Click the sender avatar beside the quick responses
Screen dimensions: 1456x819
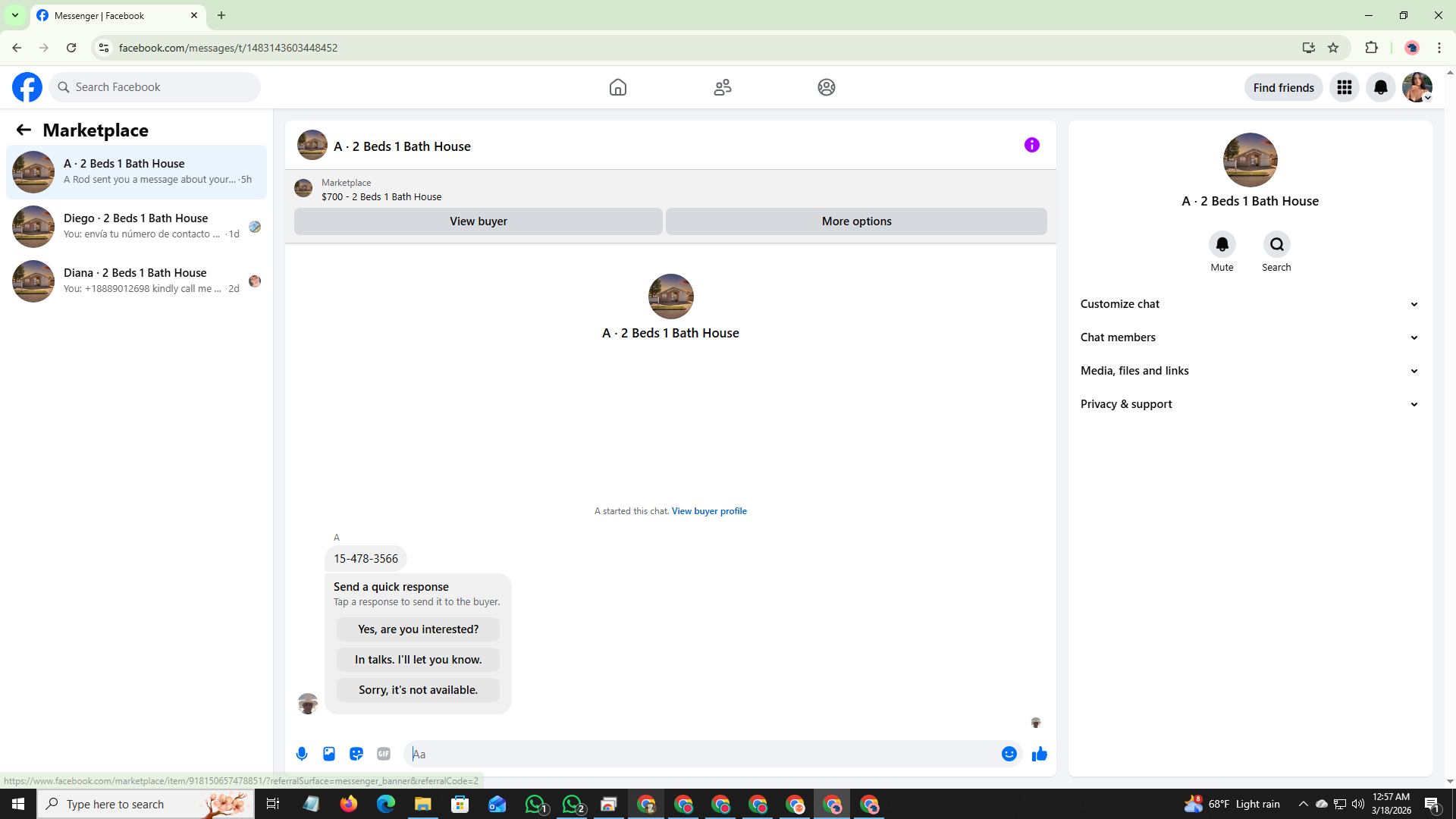tap(308, 704)
